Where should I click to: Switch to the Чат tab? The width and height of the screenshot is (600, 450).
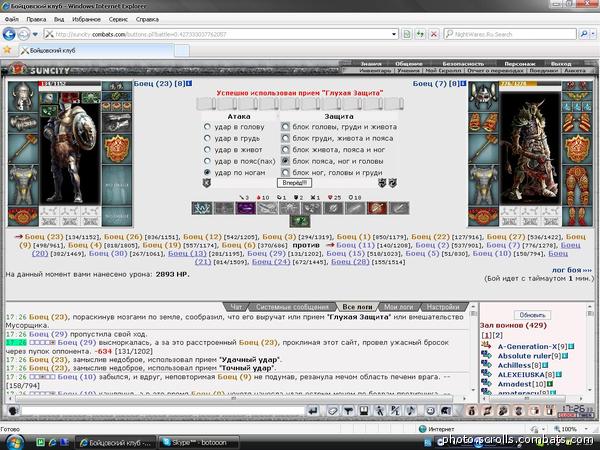coord(236,307)
